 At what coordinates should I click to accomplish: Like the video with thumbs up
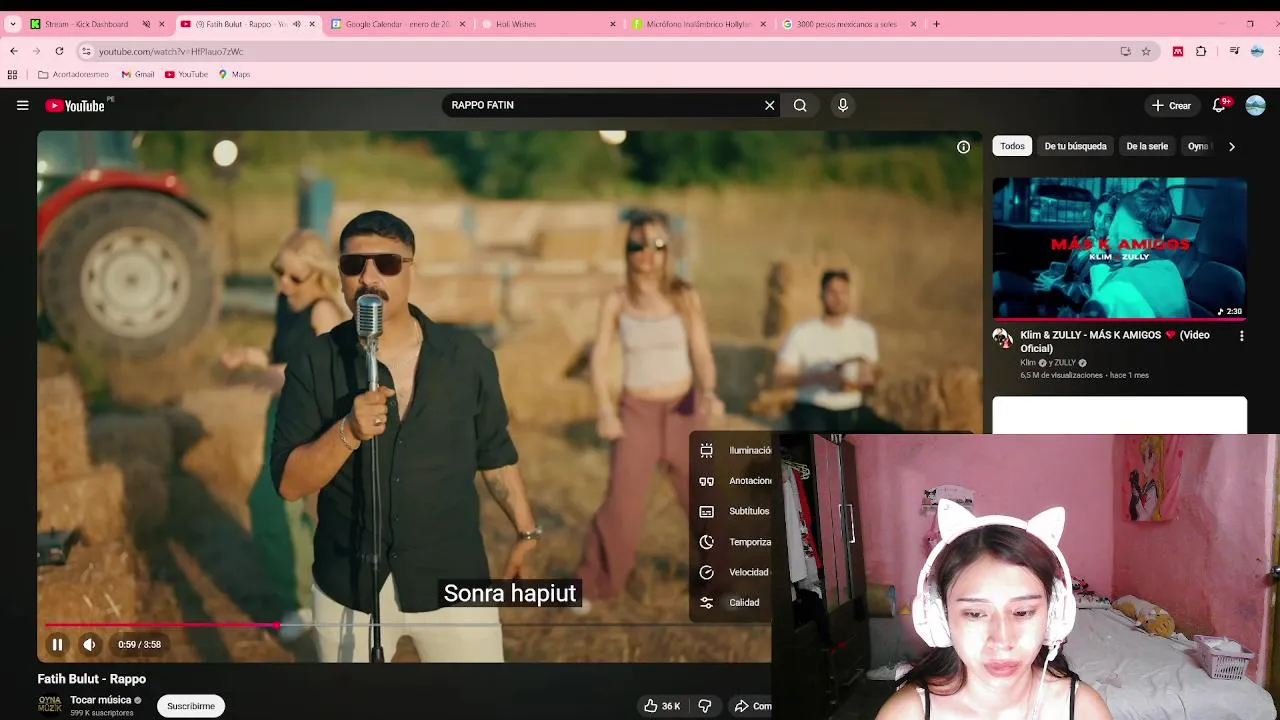pos(661,706)
